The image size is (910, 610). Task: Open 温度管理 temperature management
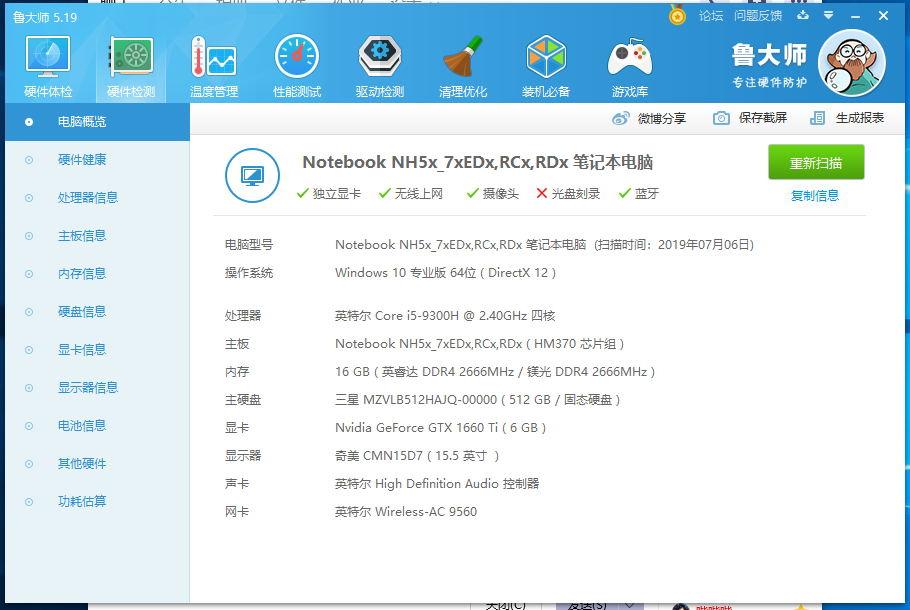[x=214, y=66]
